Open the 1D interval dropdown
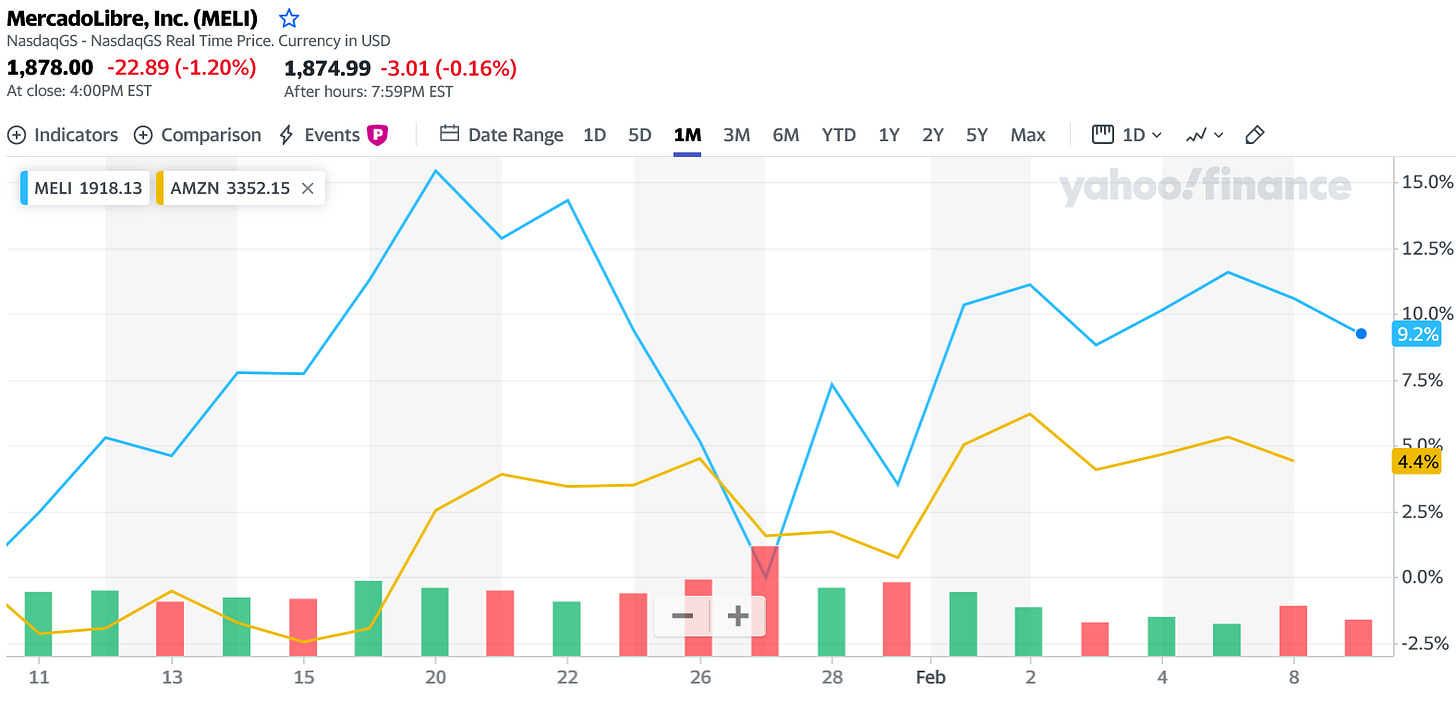Image resolution: width=1456 pixels, height=713 pixels. (x=1127, y=135)
